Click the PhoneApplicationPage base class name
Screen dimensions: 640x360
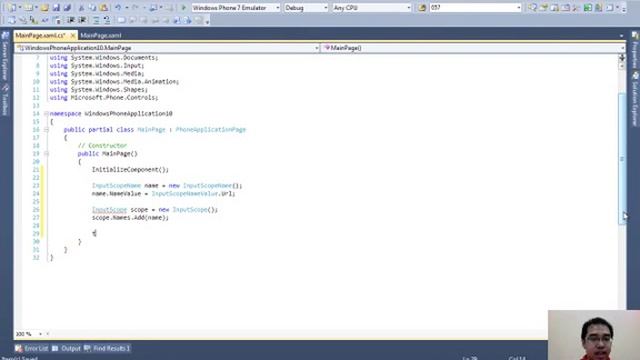pyautogui.click(x=211, y=129)
